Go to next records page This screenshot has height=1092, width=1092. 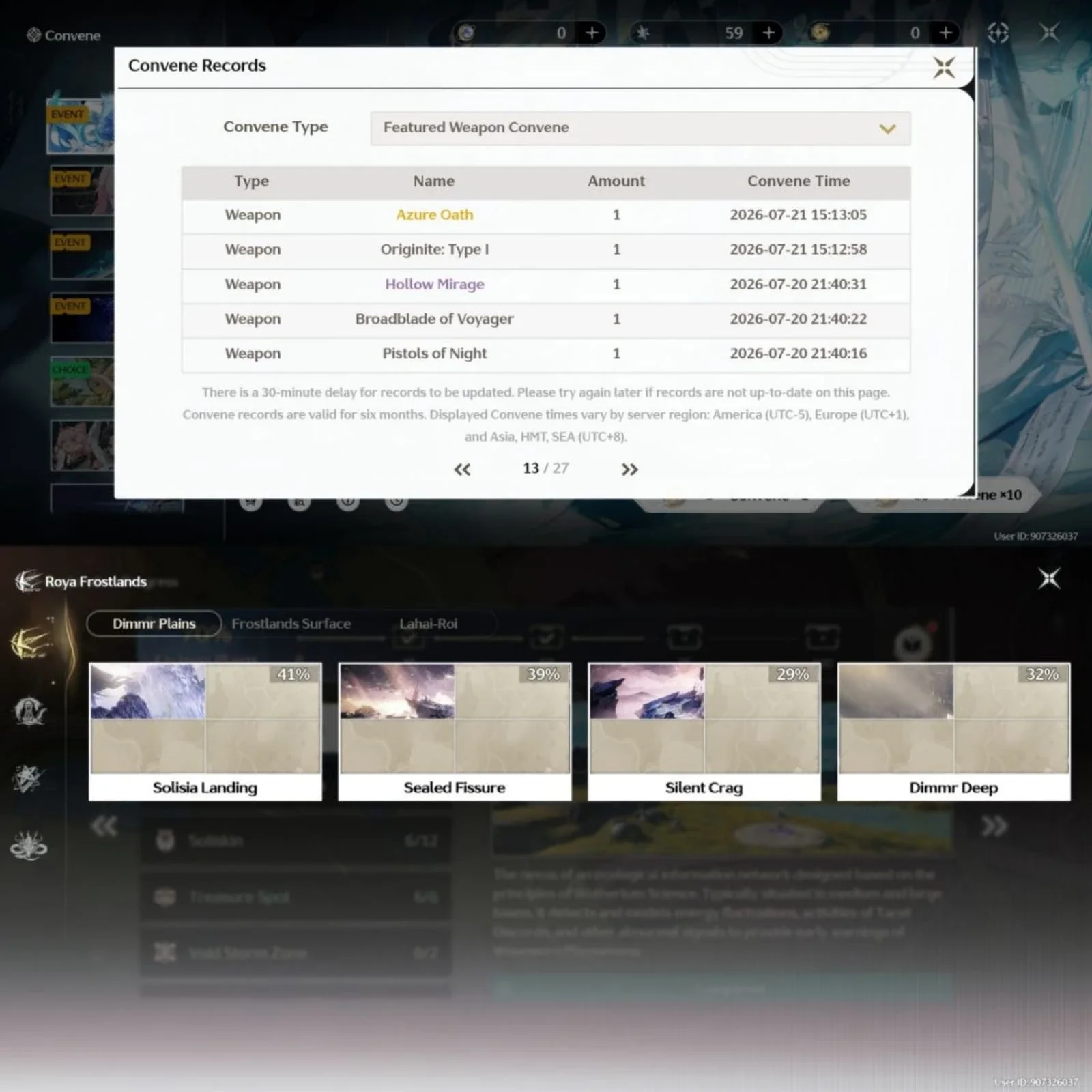pyautogui.click(x=629, y=469)
